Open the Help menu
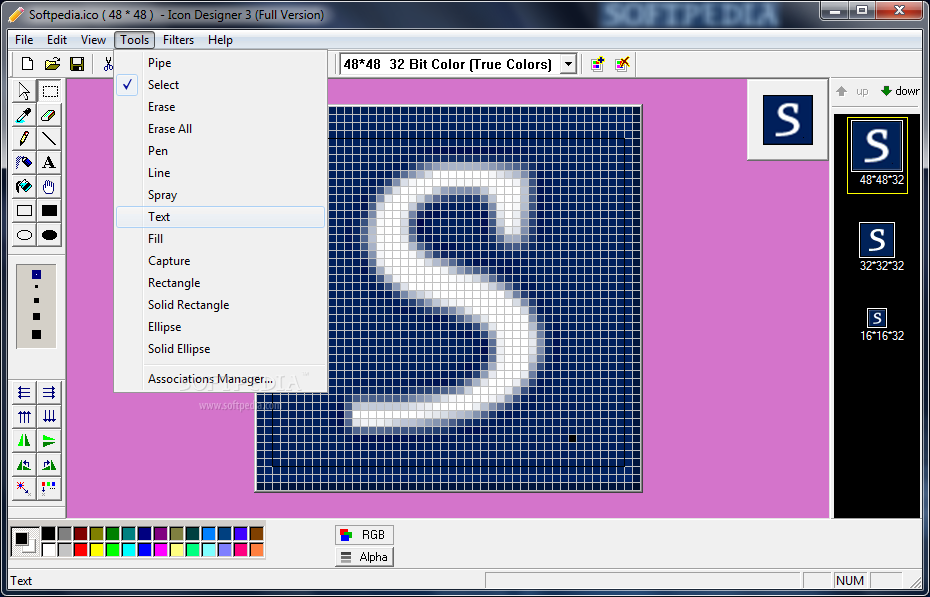The height and width of the screenshot is (597, 930). pyautogui.click(x=220, y=40)
